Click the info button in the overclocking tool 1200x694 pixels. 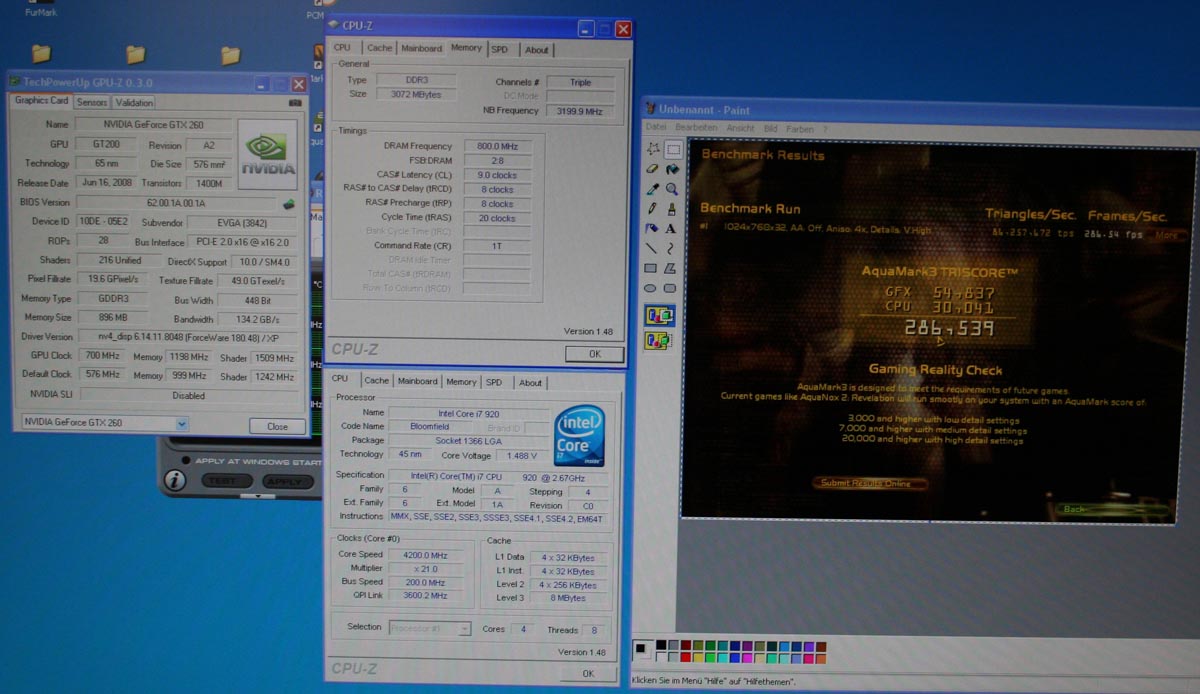pyautogui.click(x=175, y=480)
